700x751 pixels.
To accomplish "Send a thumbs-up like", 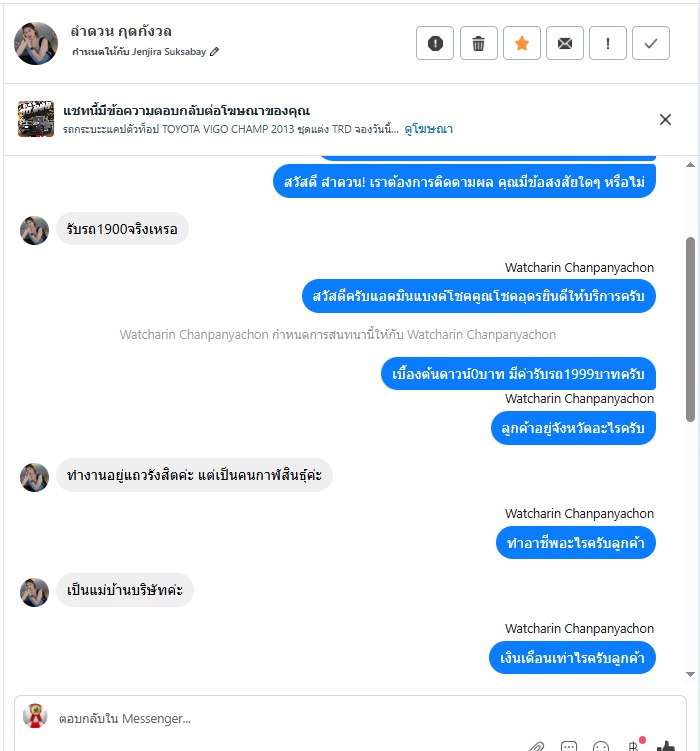I will [x=666, y=746].
